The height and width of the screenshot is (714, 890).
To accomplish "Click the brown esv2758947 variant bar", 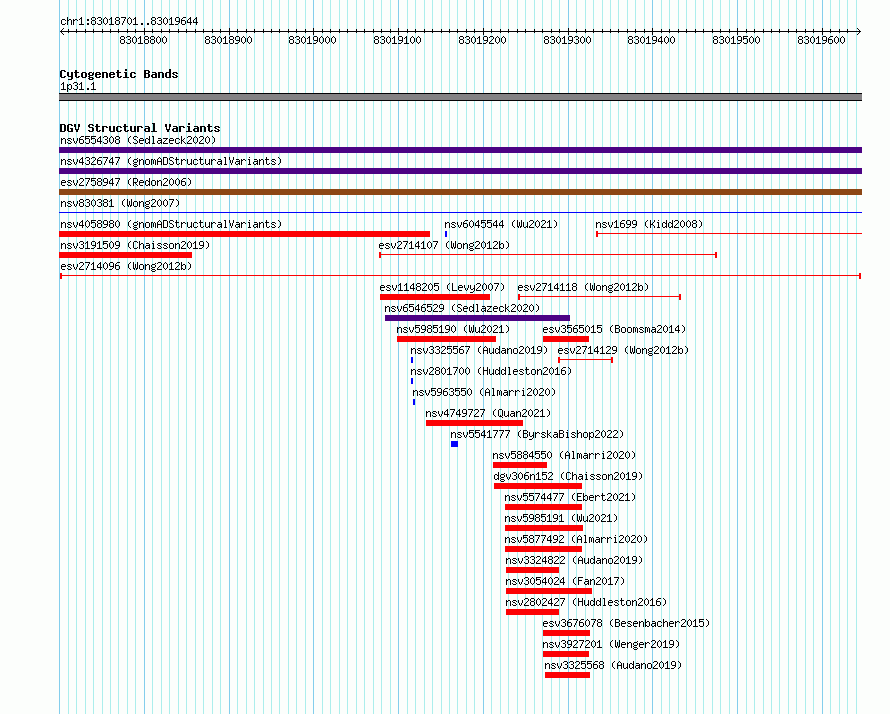I will point(460,192).
